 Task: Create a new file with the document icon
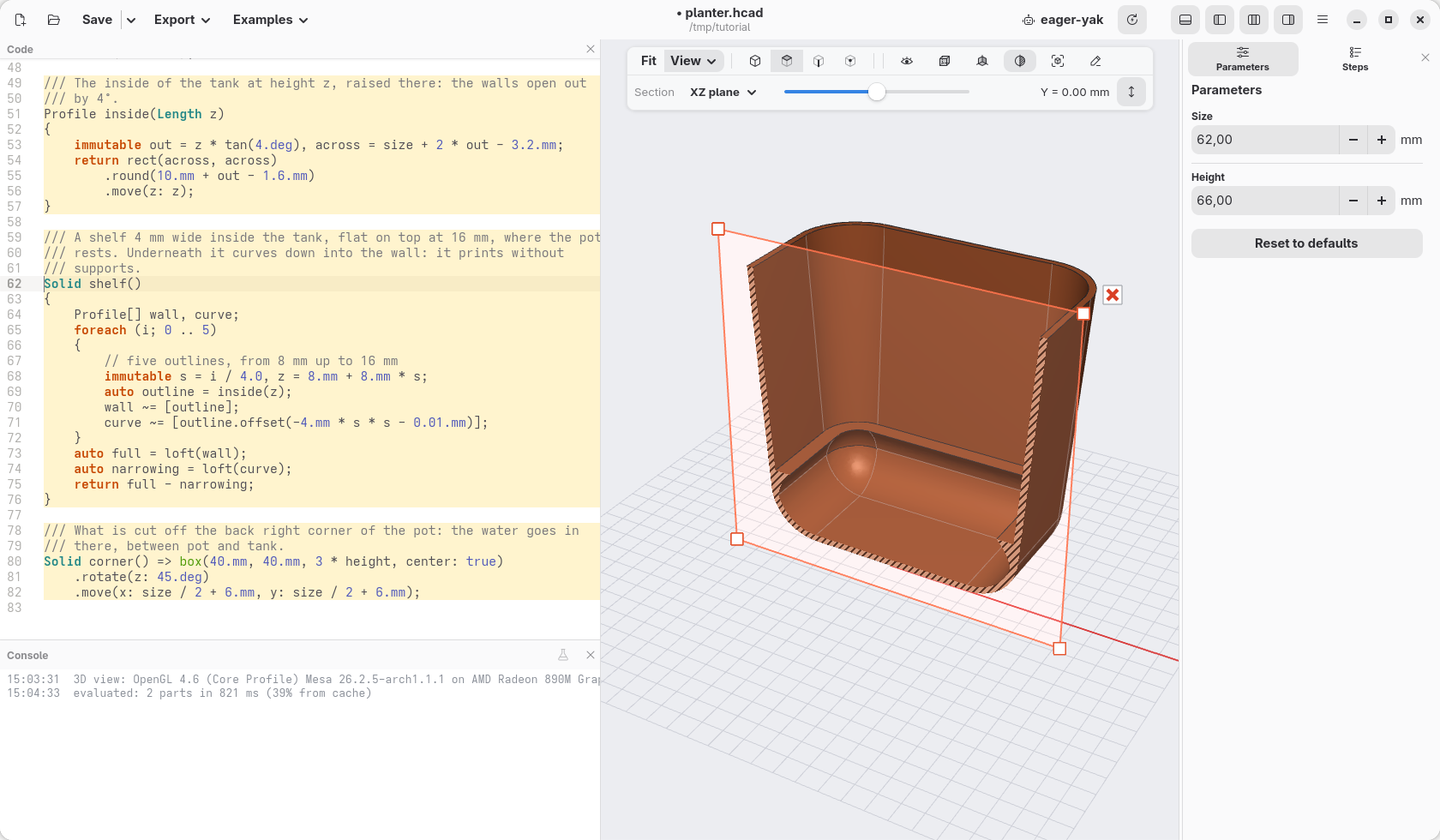[21, 20]
